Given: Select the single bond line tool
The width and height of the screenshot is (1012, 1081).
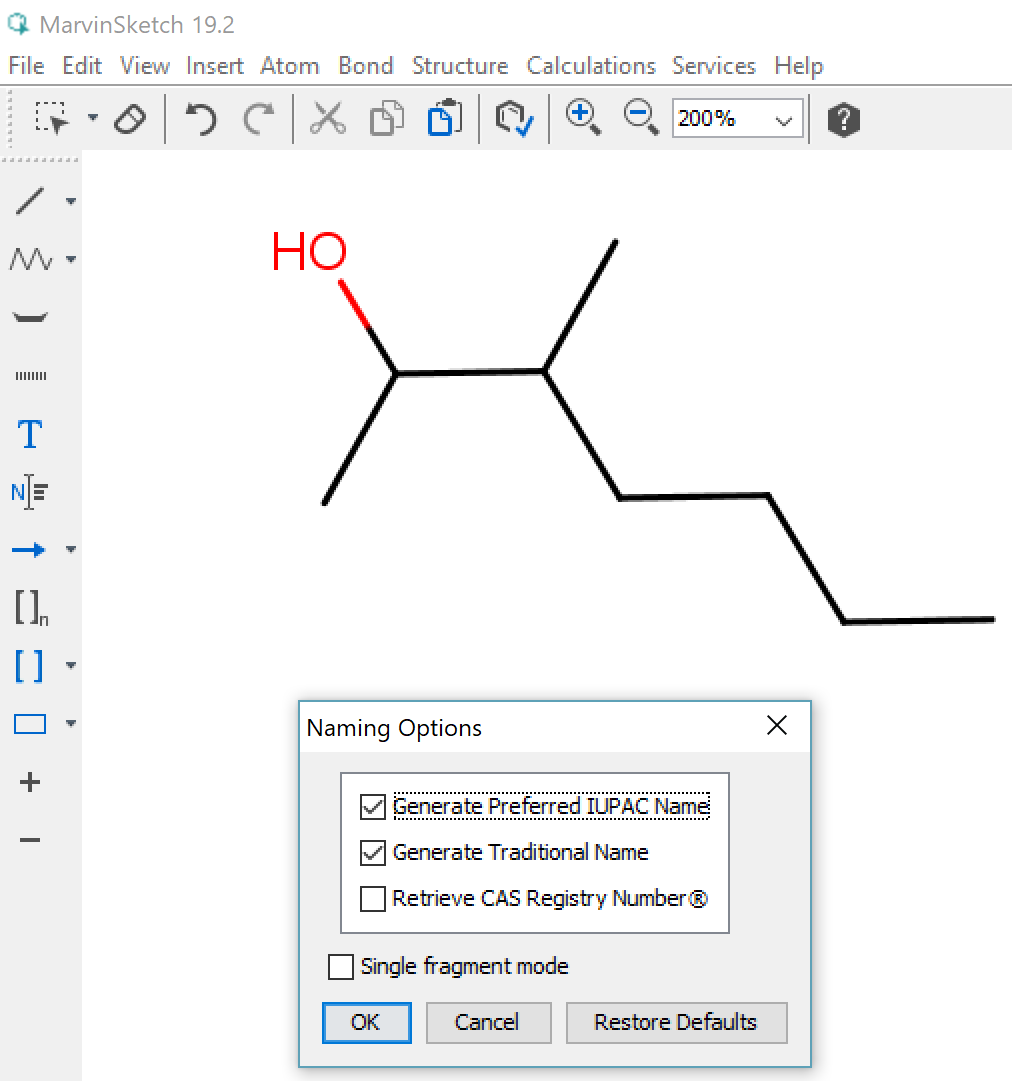Looking at the screenshot, I should 30,201.
